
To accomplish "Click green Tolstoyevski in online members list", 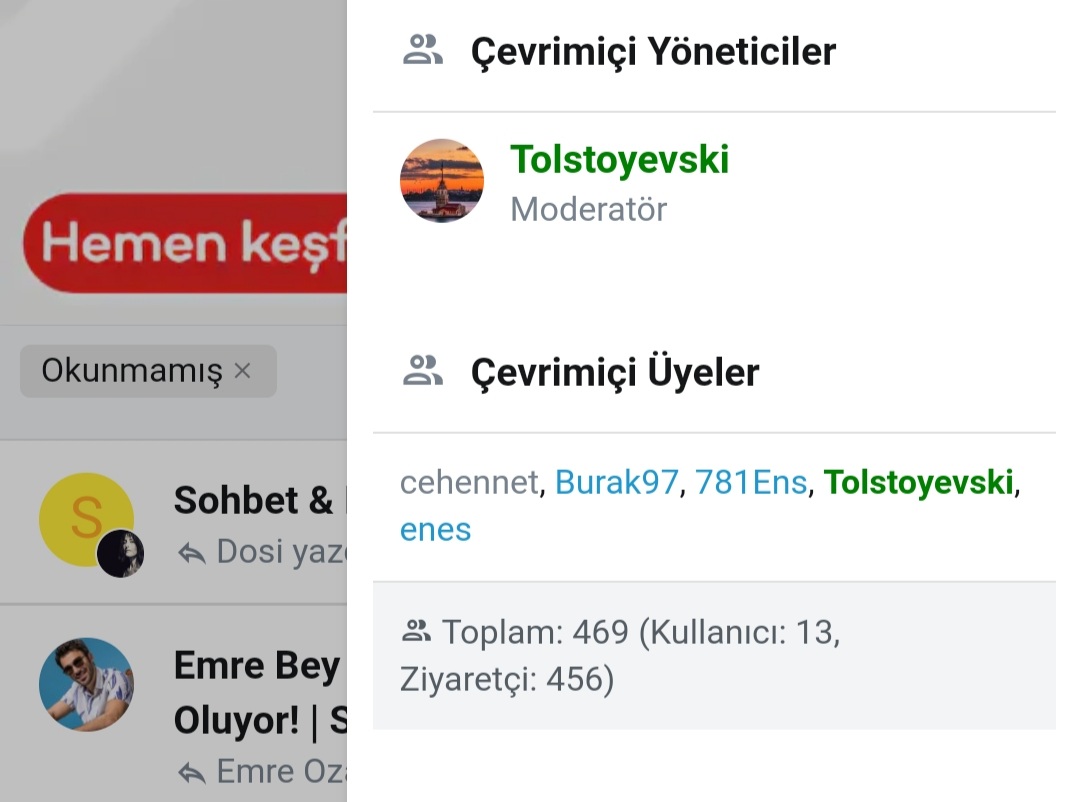I will [918, 483].
